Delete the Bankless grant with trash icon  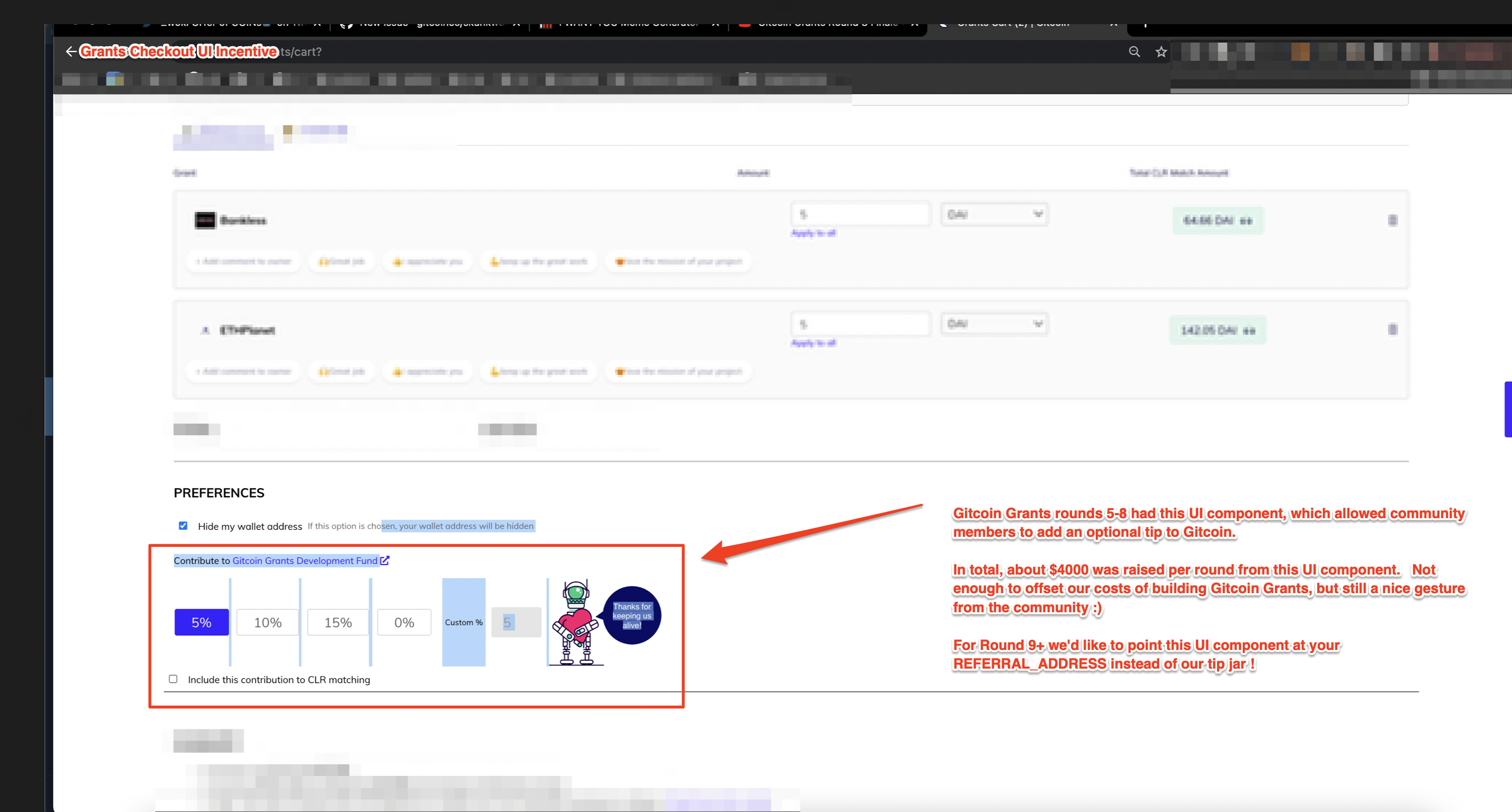(1392, 220)
